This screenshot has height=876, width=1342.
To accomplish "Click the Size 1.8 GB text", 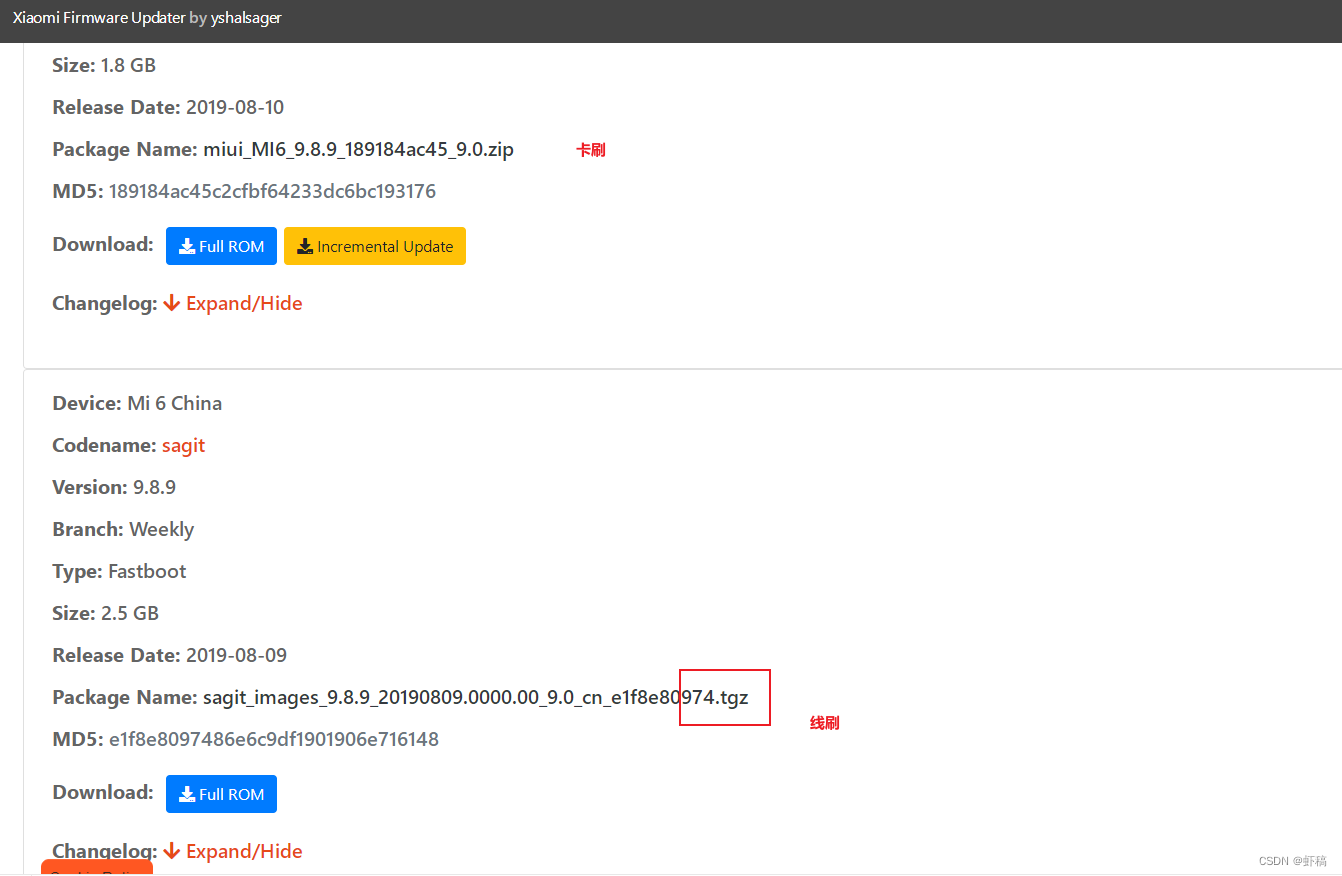I will pos(104,65).
